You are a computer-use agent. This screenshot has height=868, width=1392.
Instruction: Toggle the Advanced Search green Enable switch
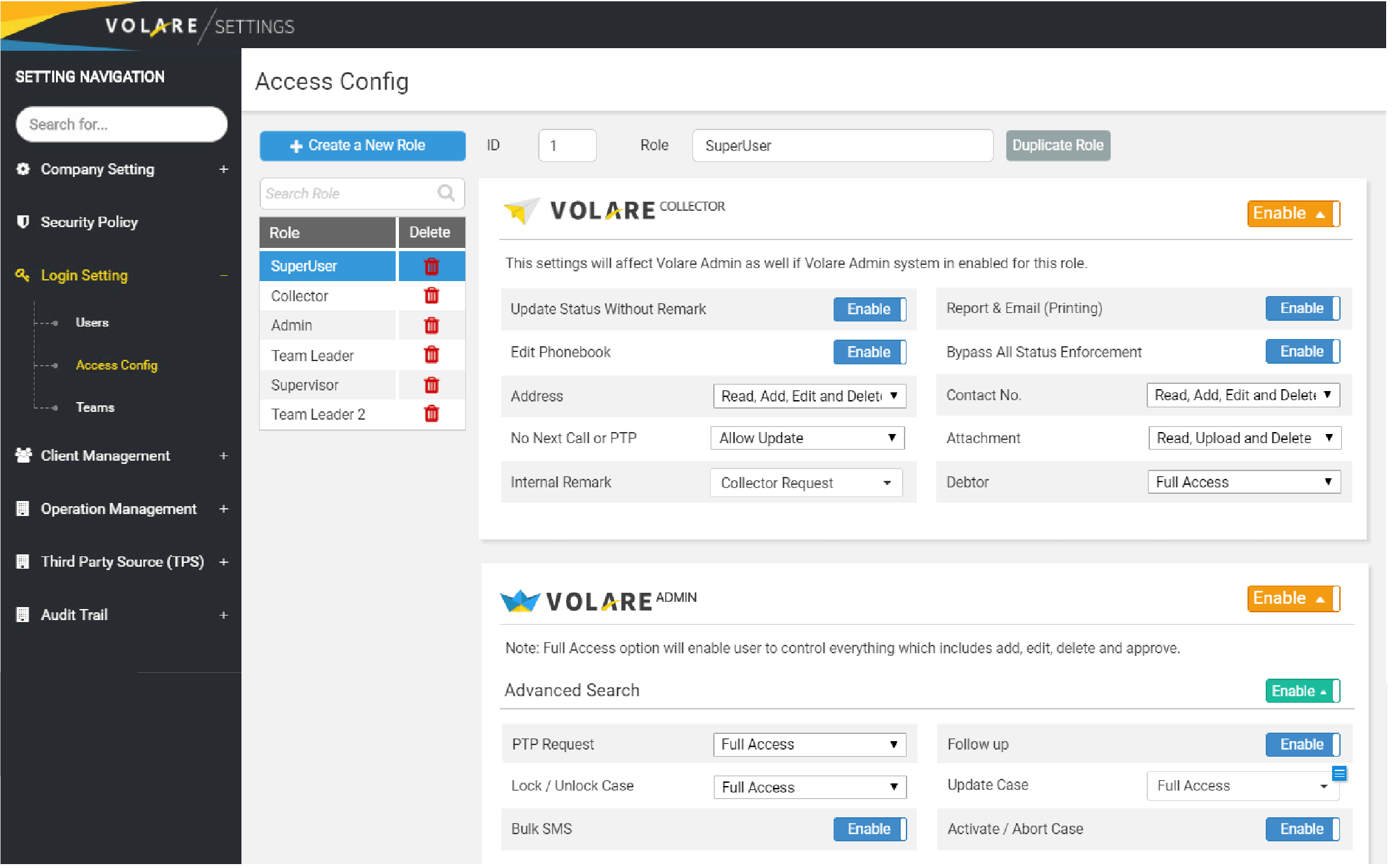coord(1304,692)
